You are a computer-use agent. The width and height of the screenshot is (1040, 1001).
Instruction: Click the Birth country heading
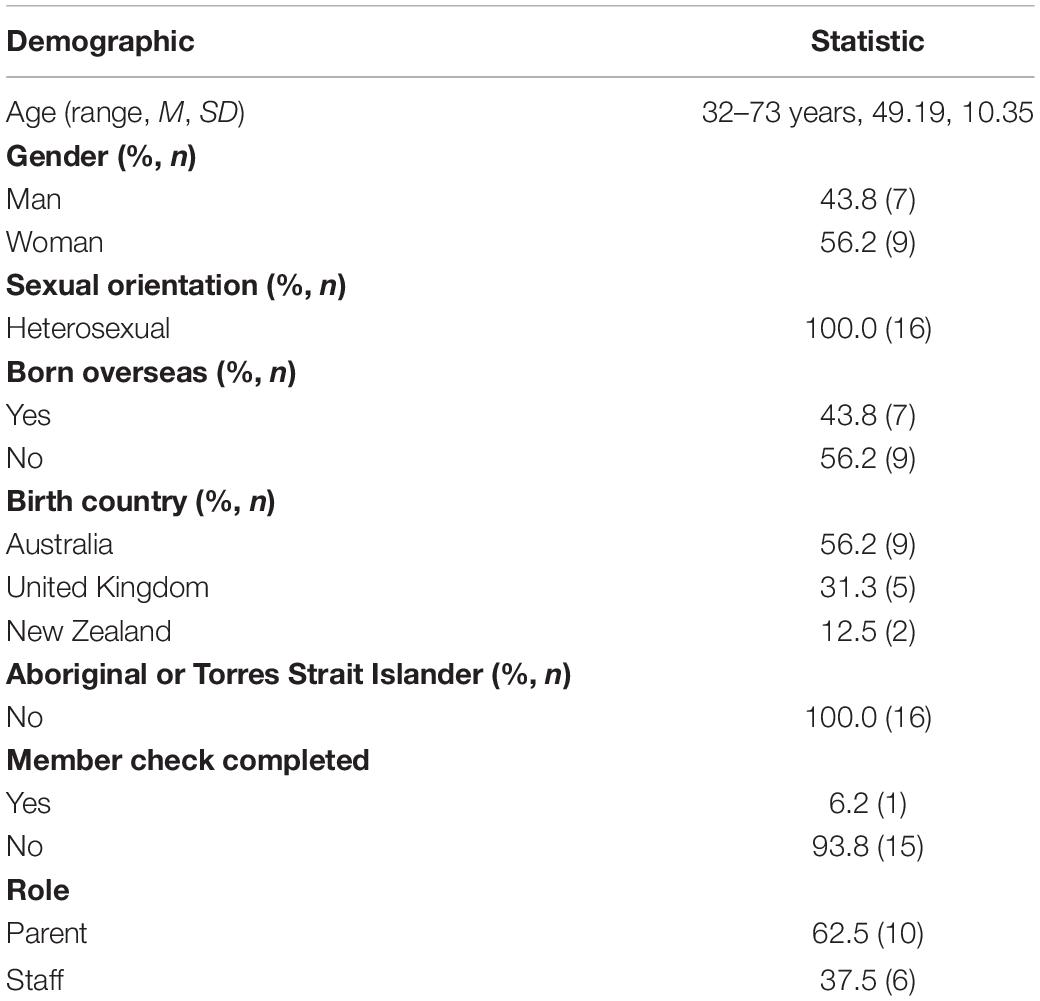click(141, 501)
